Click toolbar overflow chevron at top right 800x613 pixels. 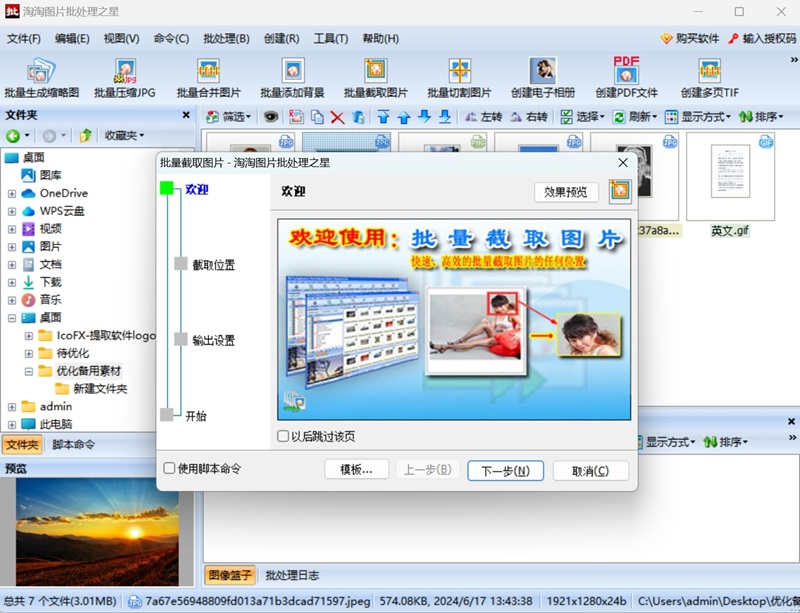pos(793,60)
